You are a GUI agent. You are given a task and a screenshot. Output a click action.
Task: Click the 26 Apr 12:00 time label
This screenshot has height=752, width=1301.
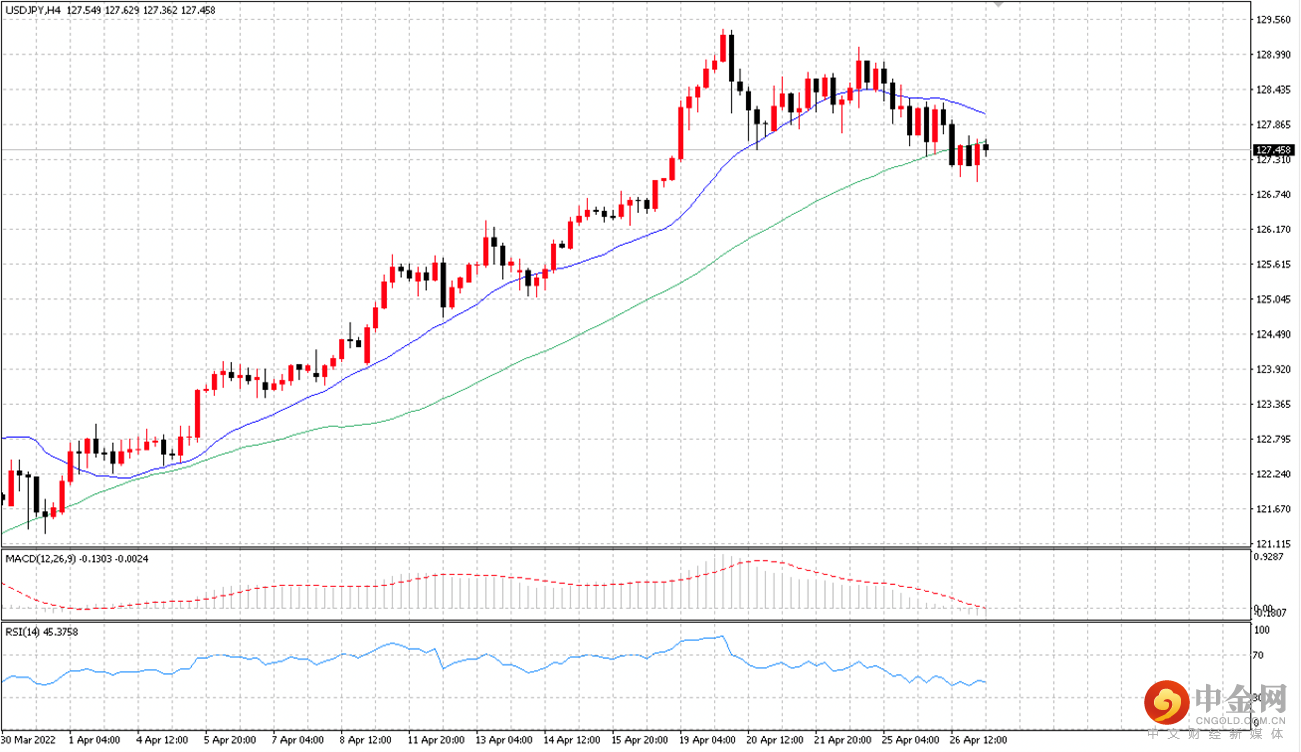tap(978, 741)
